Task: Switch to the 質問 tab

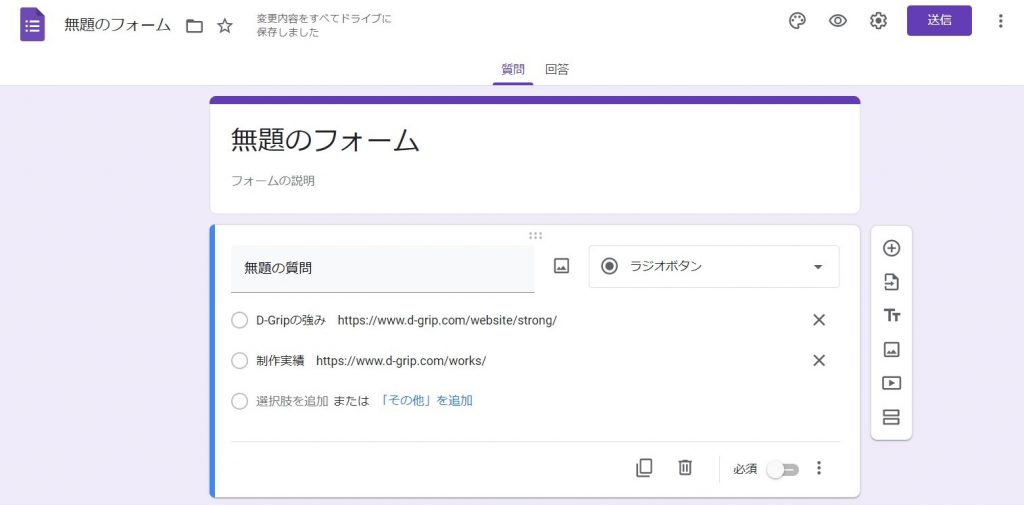Action: (x=513, y=69)
